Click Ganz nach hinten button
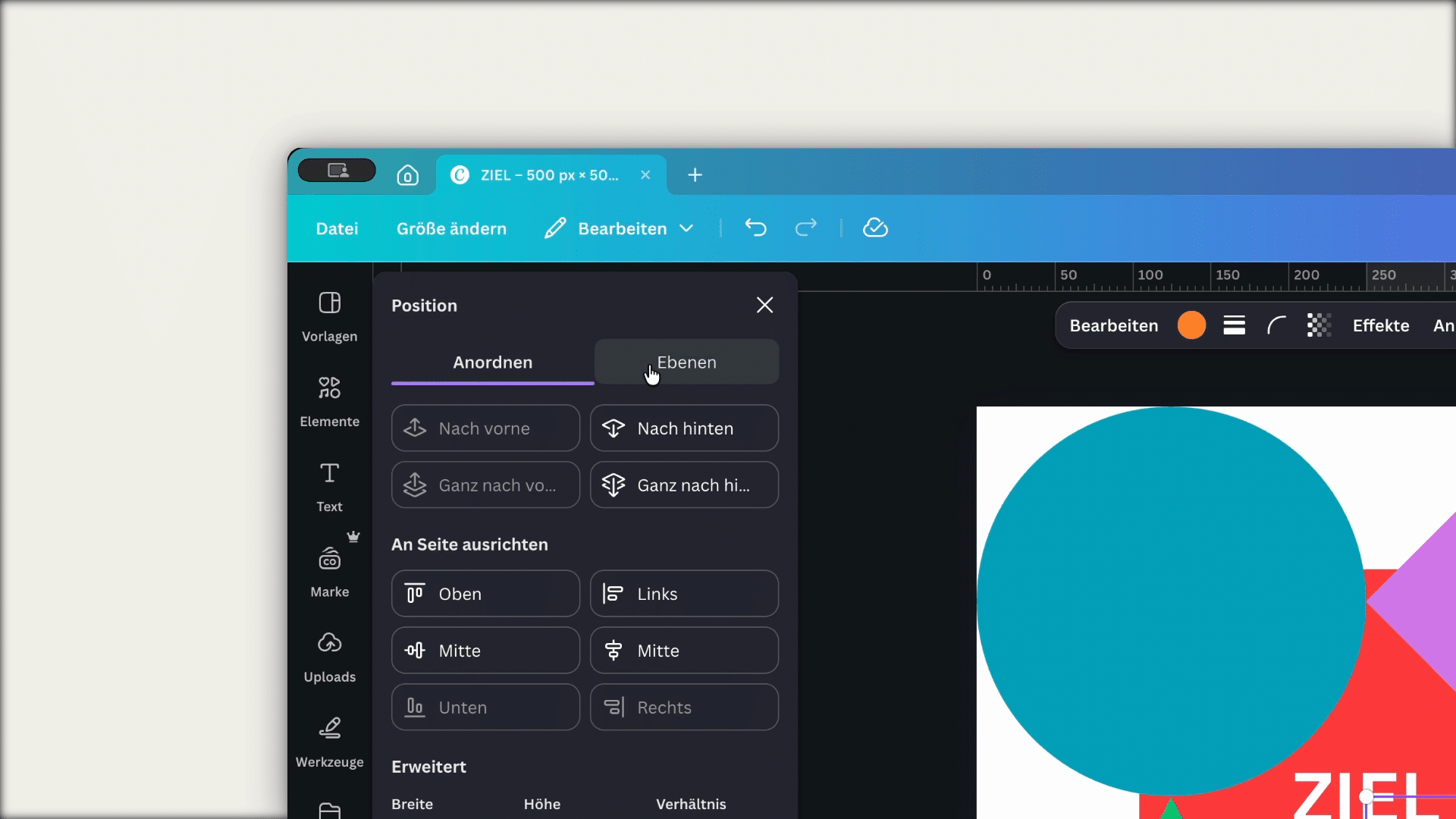 coord(684,485)
